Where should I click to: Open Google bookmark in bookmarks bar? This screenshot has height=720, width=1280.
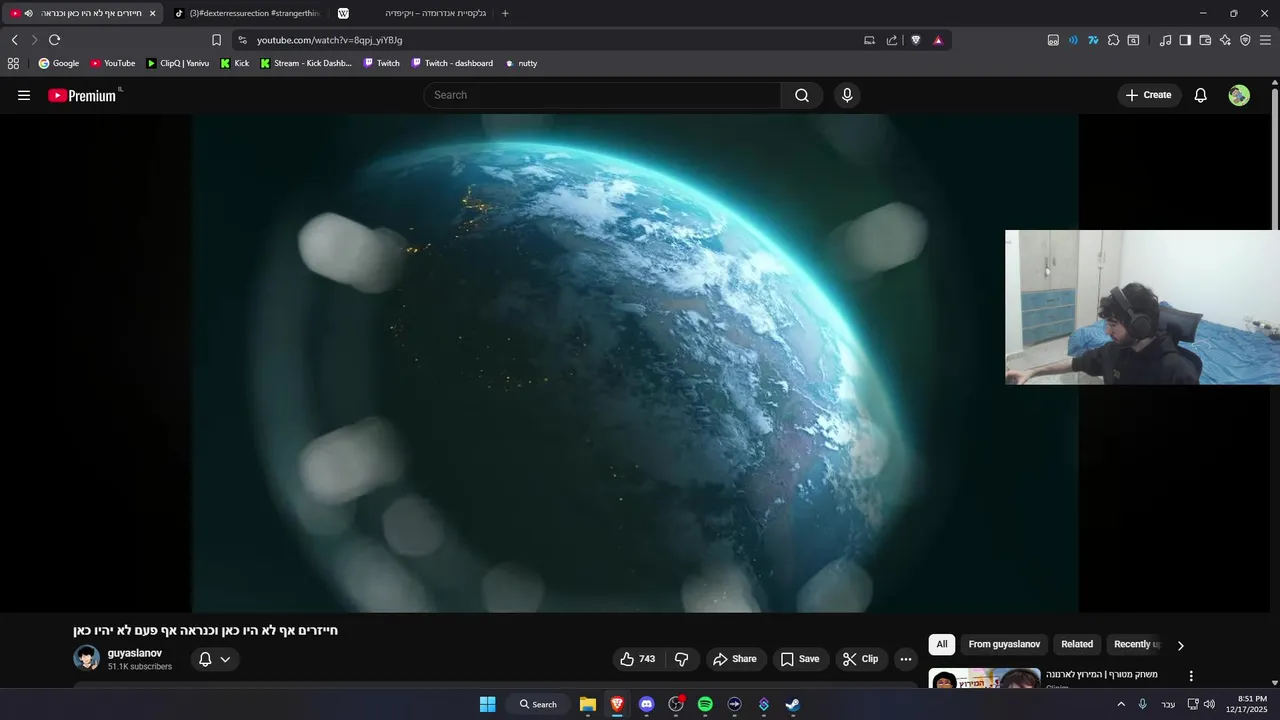tap(58, 63)
